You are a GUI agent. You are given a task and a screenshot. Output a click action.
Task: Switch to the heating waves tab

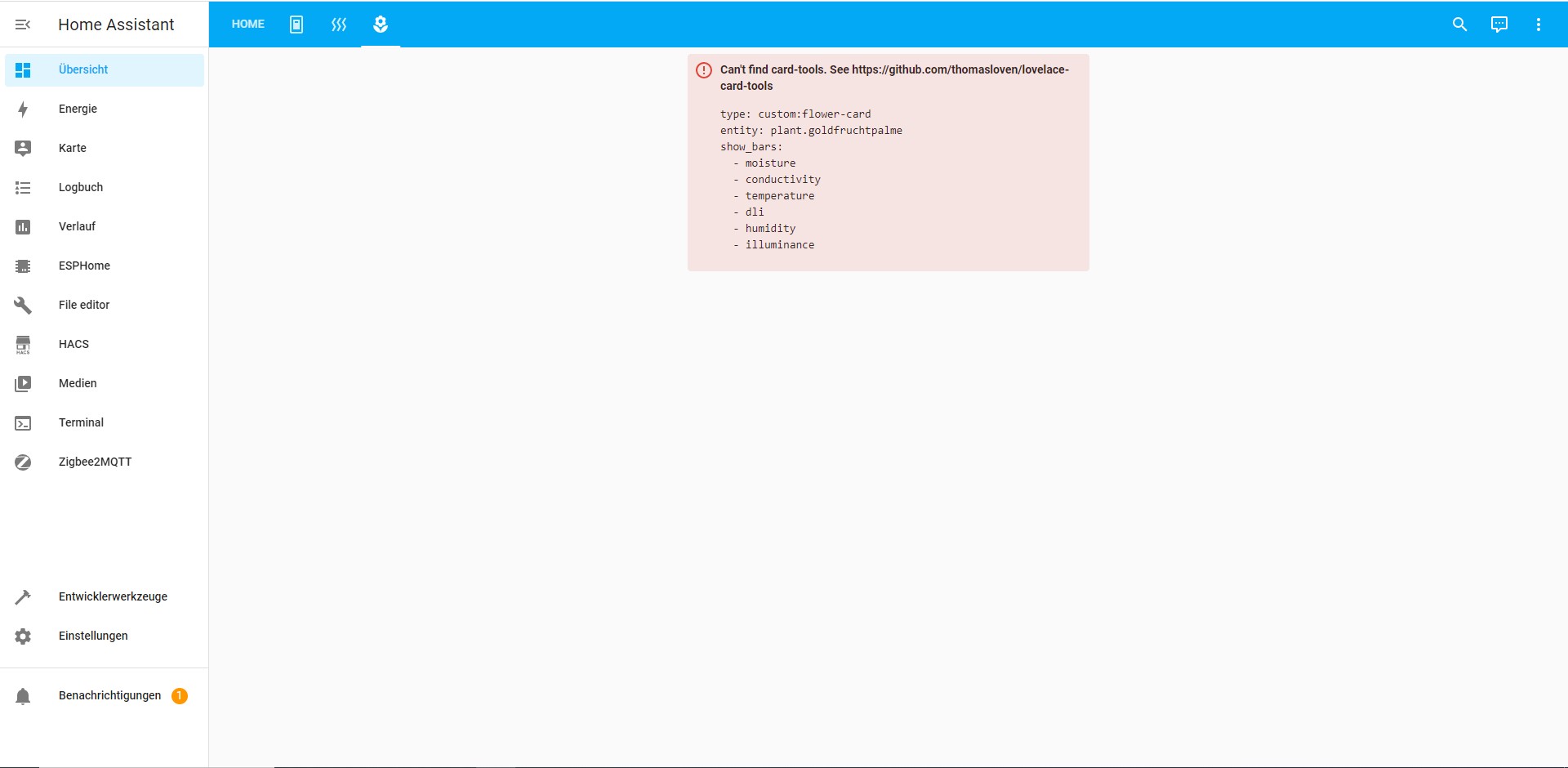[x=339, y=25]
